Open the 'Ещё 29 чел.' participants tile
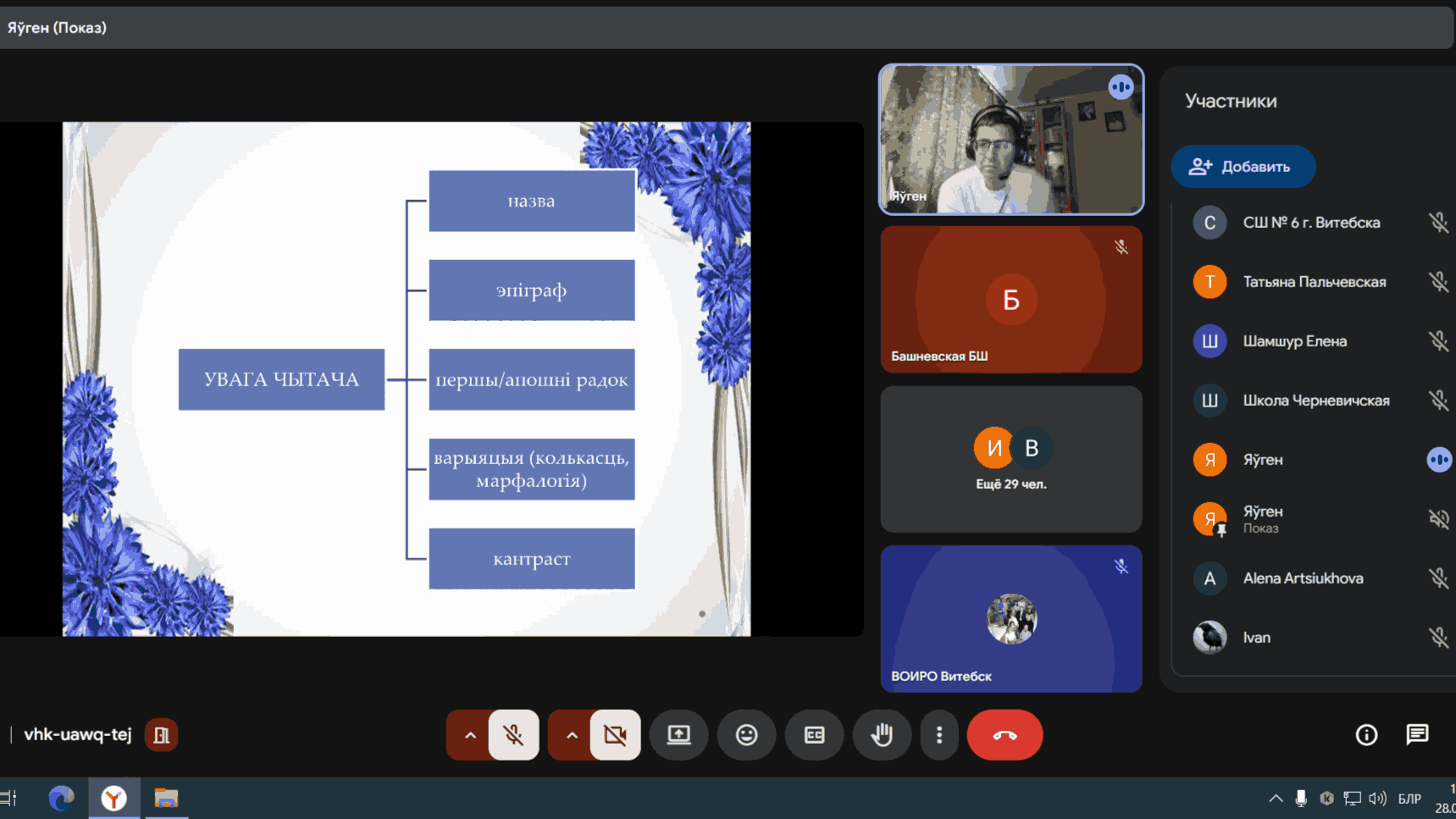 click(1010, 459)
